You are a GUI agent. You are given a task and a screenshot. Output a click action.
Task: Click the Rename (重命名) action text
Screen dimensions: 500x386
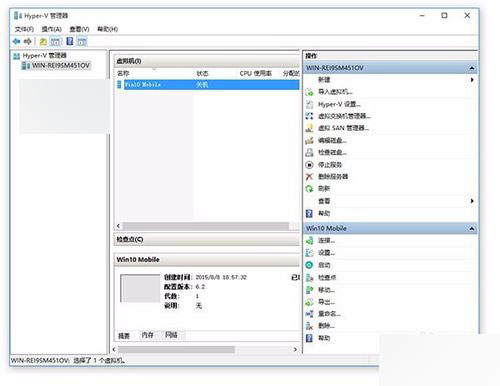pyautogui.click(x=329, y=314)
